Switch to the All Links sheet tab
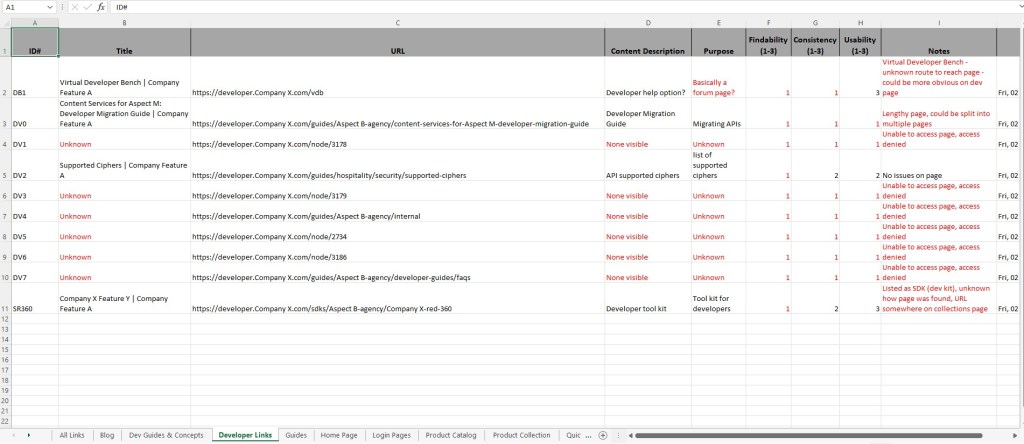 (x=72, y=435)
